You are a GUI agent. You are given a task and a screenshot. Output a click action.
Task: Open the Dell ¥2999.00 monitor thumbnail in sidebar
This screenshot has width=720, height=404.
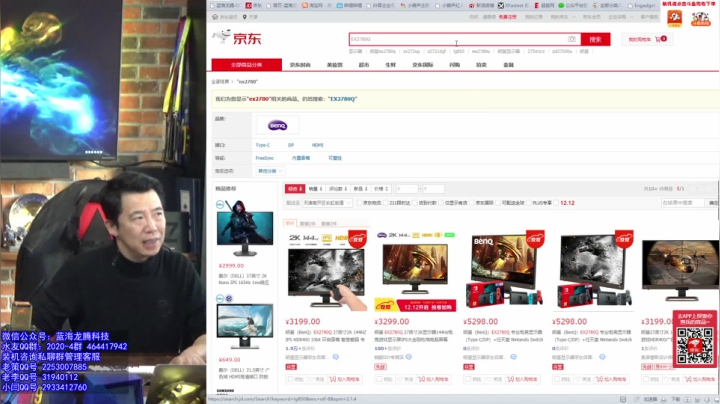tap(245, 228)
